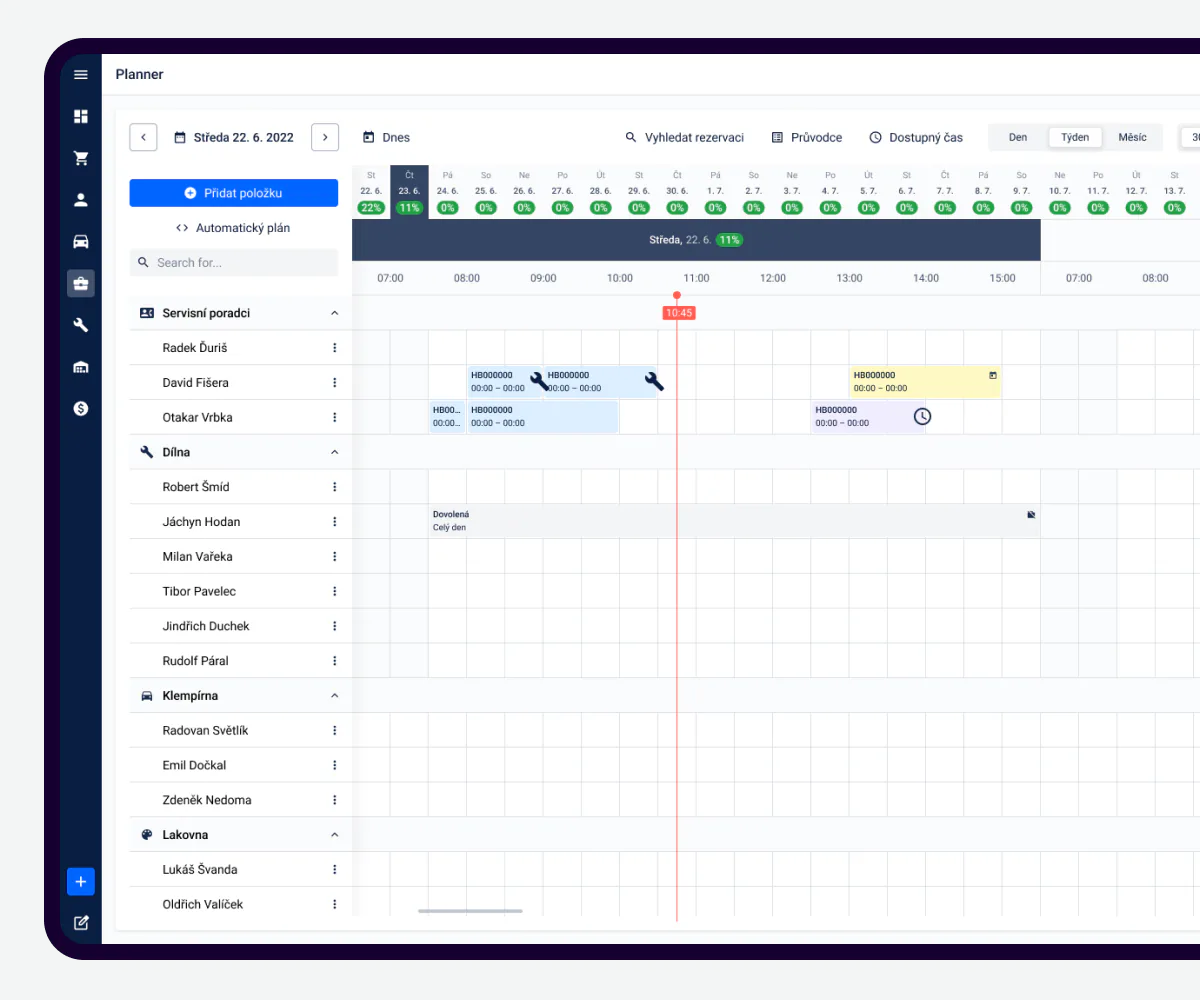Select day Pá 24. 6. in the date strip

(447, 191)
